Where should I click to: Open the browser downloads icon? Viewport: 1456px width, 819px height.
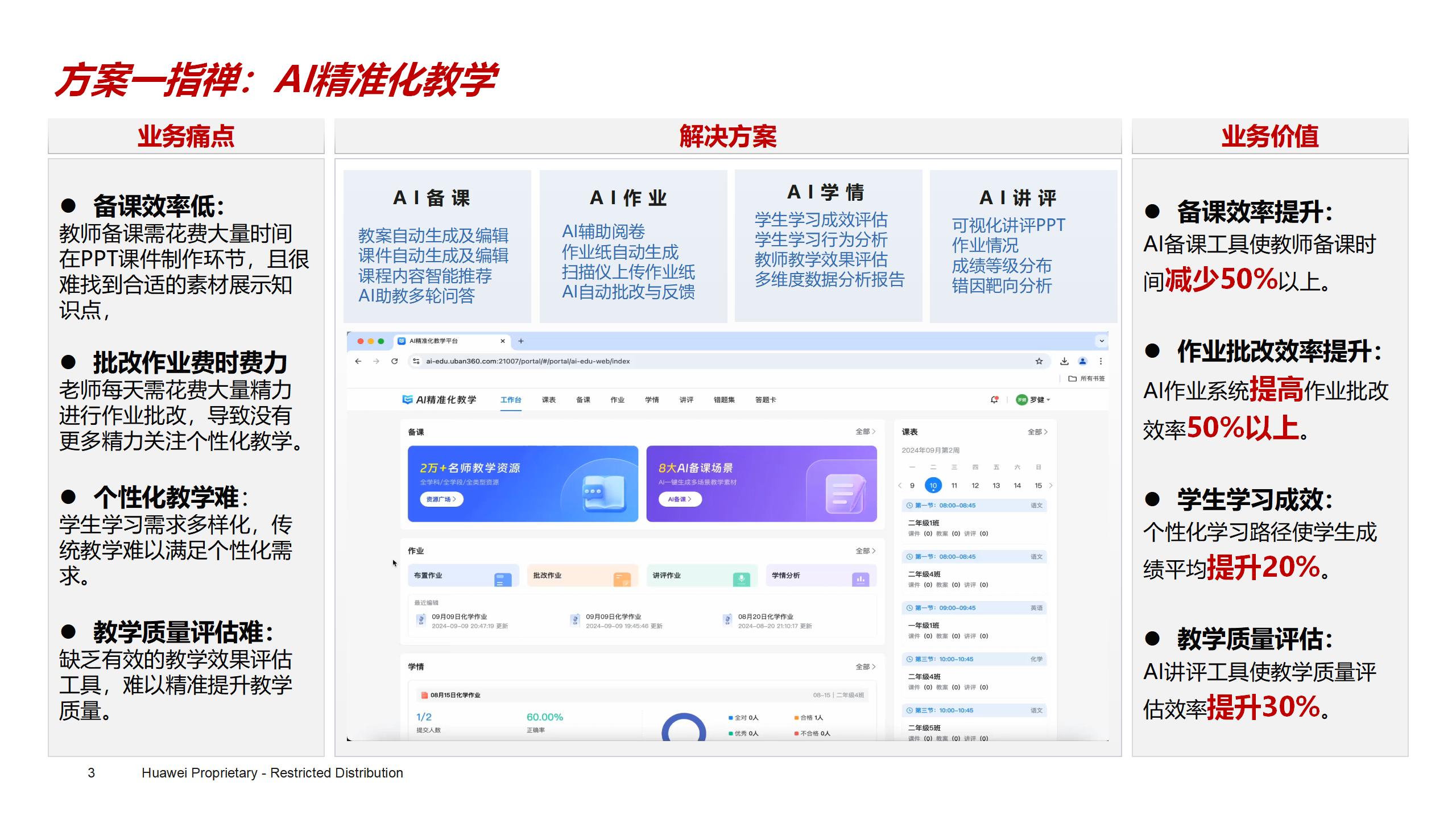point(1064,361)
